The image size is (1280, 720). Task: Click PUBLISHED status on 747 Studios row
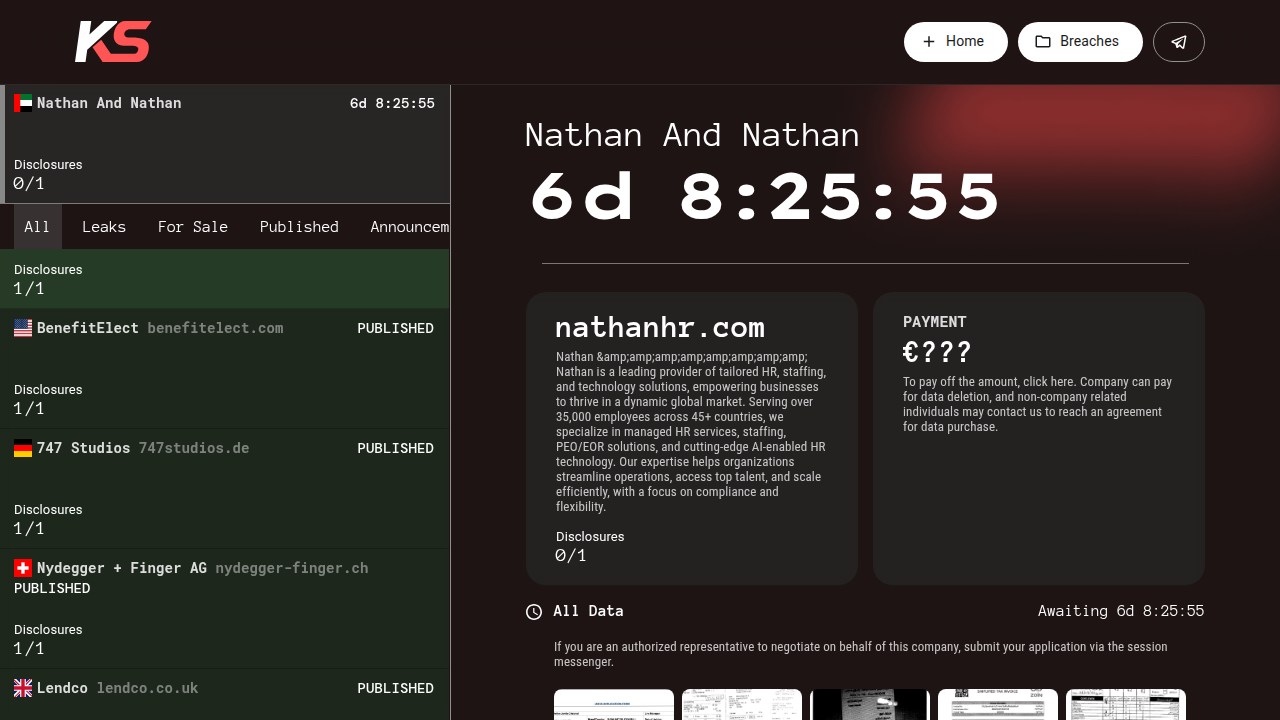pyautogui.click(x=395, y=448)
